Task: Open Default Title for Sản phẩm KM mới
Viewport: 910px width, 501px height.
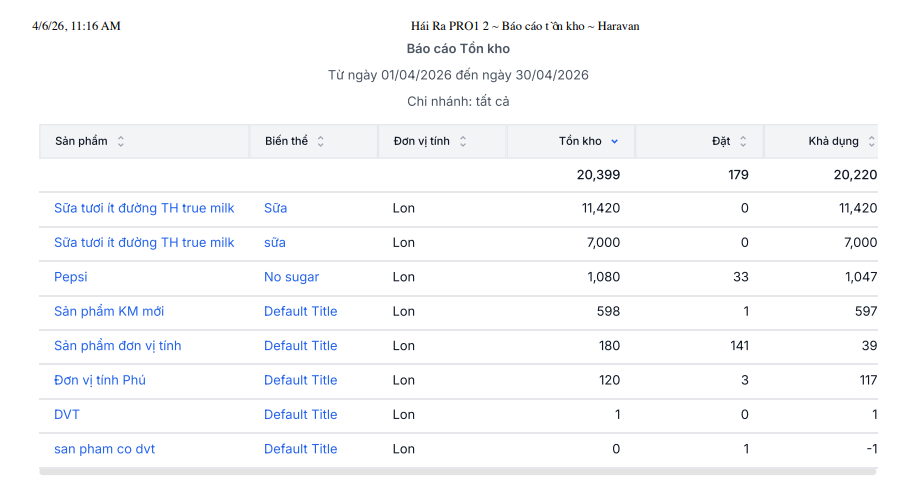Action: pyautogui.click(x=300, y=311)
